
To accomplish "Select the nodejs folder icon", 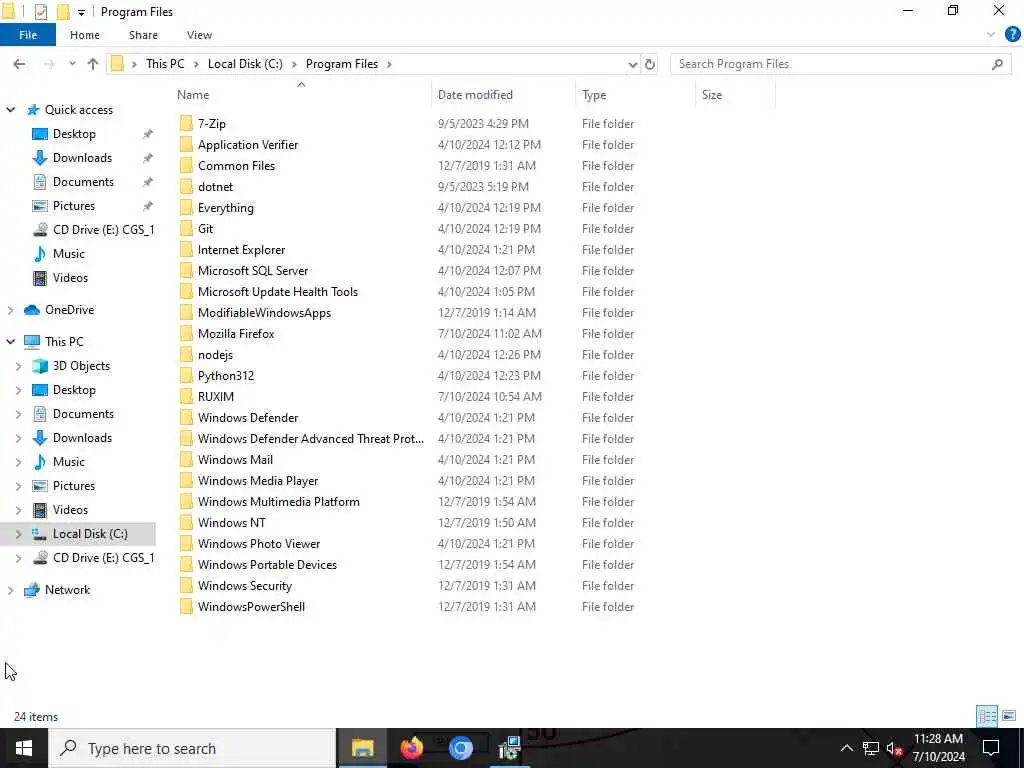I will pos(186,355).
